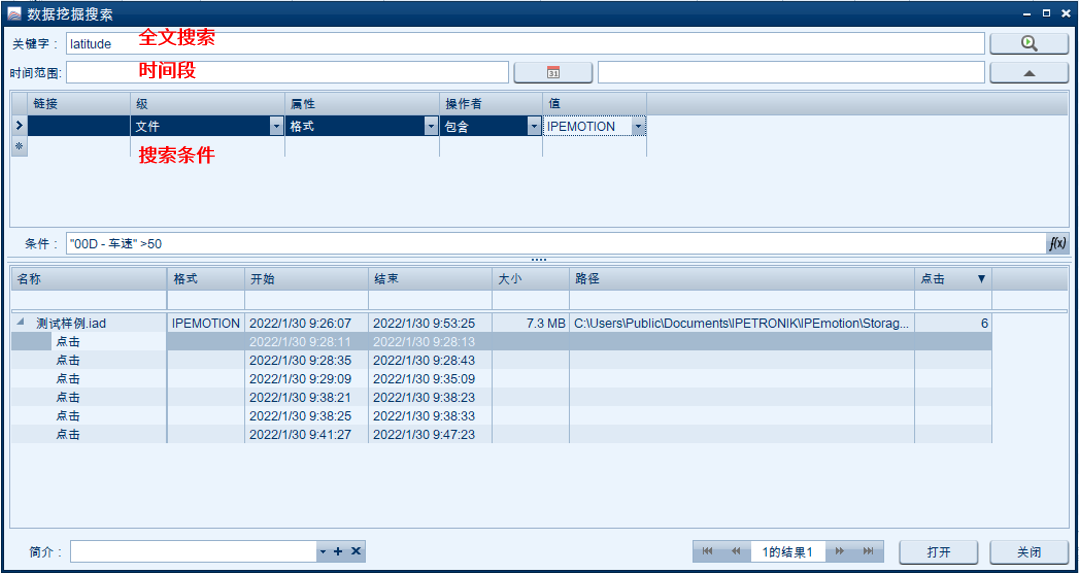Add a new profile with the plus icon
This screenshot has height=577, width=1081.
pos(338,551)
